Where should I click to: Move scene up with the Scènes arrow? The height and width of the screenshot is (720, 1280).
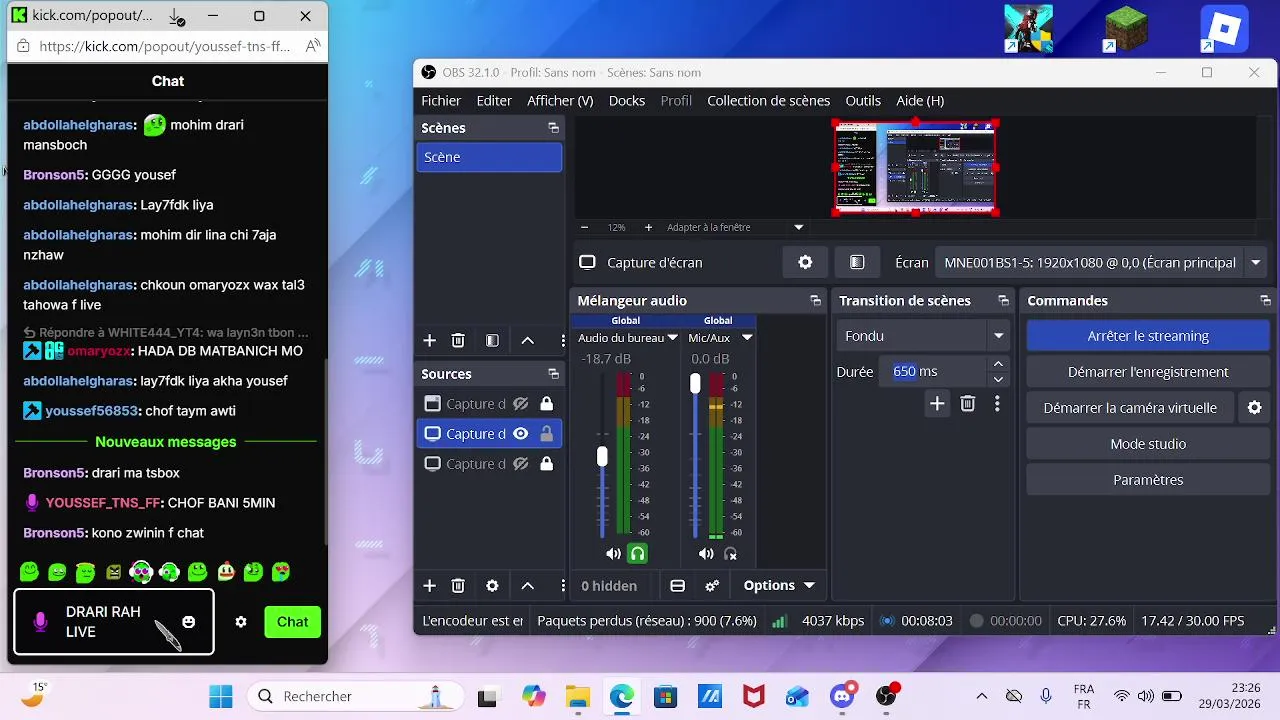[528, 341]
